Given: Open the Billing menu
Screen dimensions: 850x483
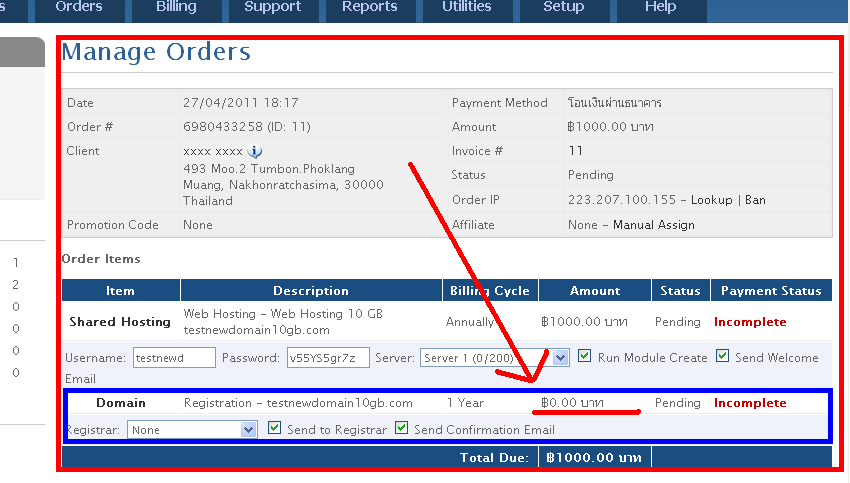Looking at the screenshot, I should pyautogui.click(x=176, y=8).
